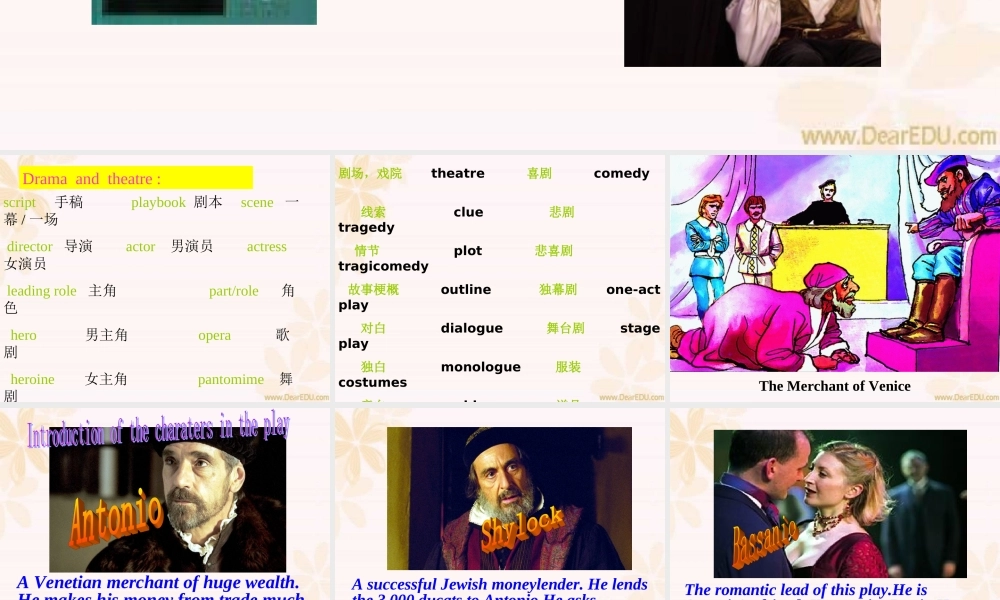1000x600 pixels.
Task: Click the word 'director'
Action: click(29, 247)
